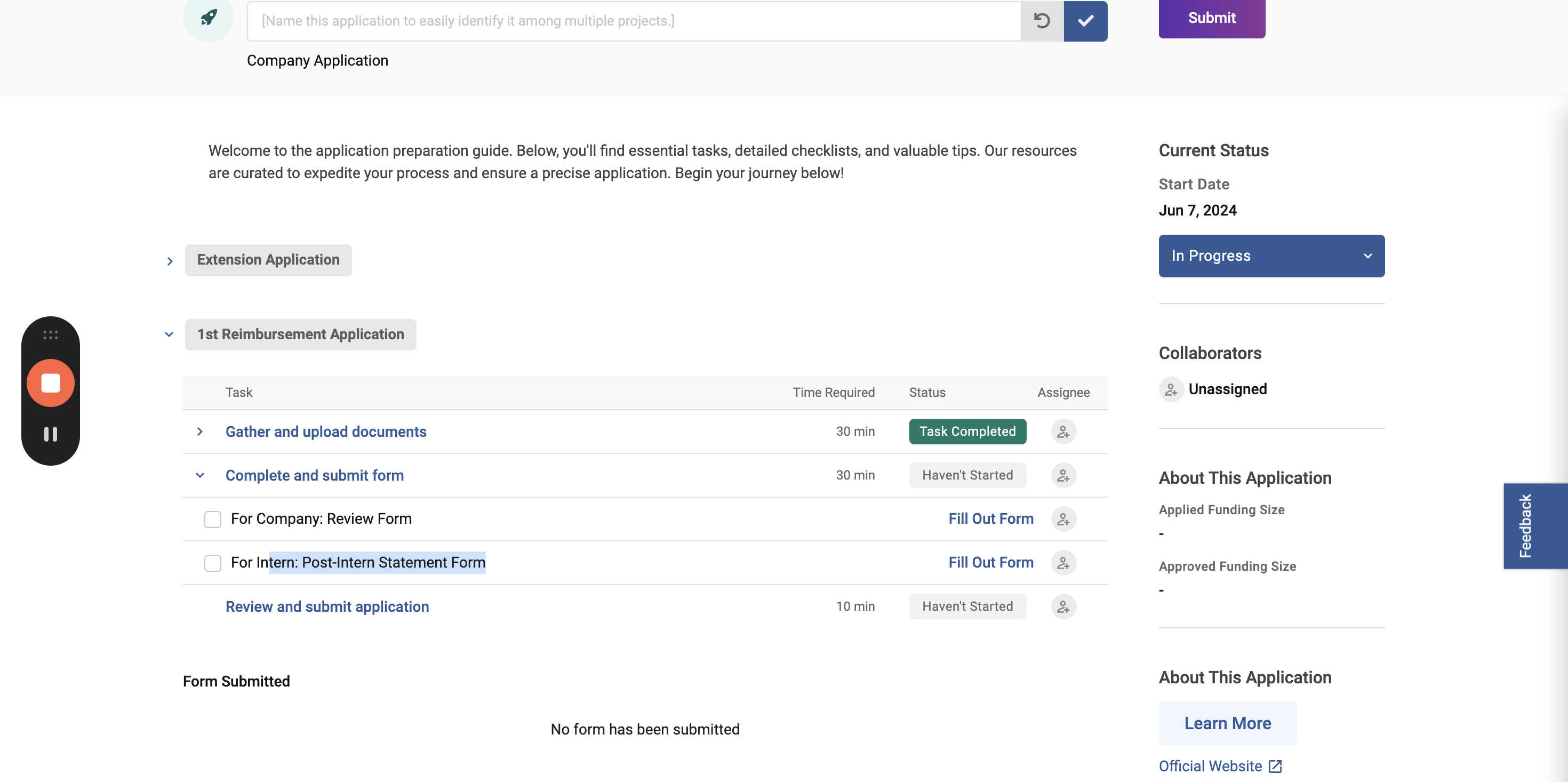
Task: Click the Time Required column header
Action: coord(833,393)
